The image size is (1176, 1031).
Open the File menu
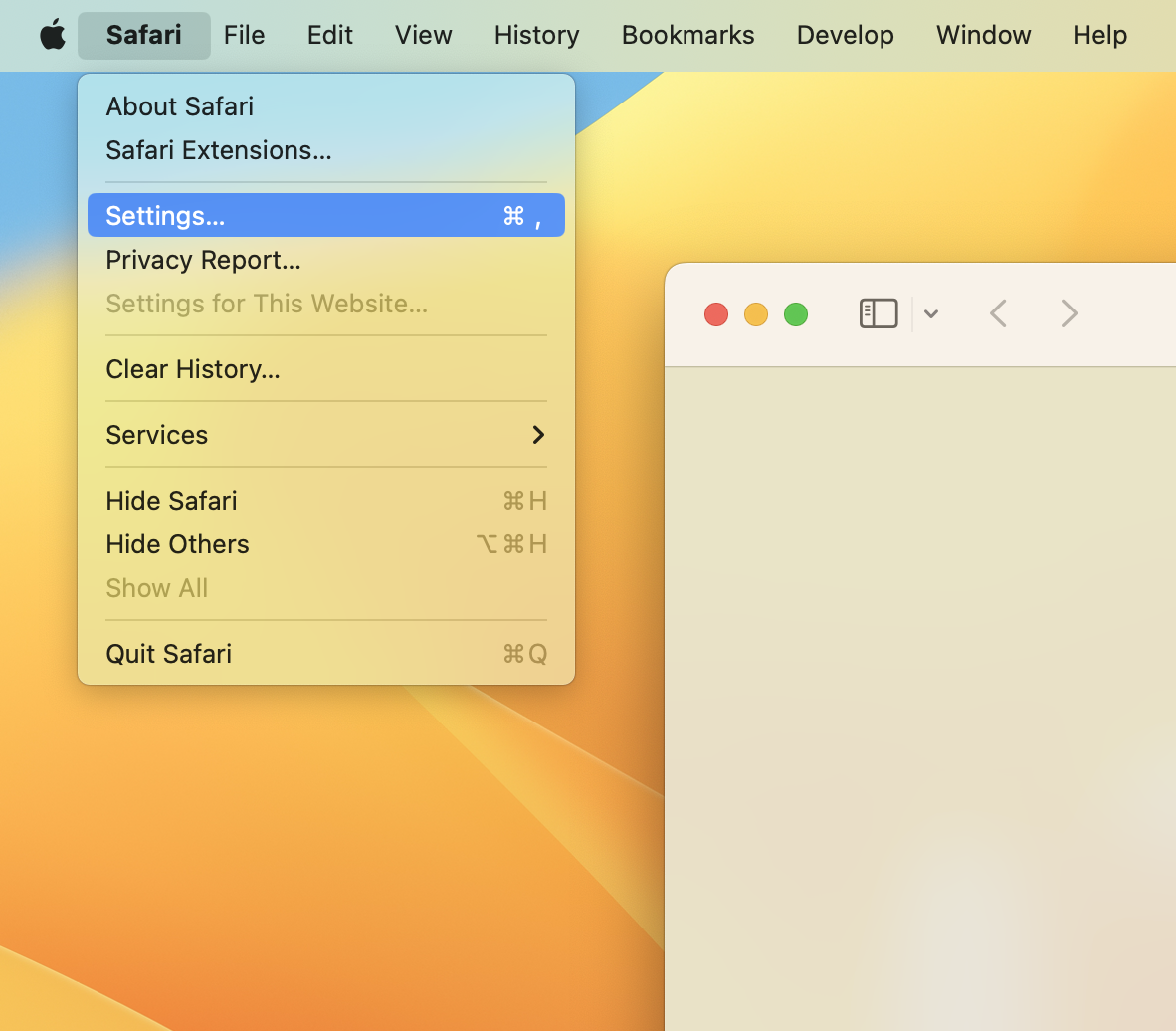[244, 35]
